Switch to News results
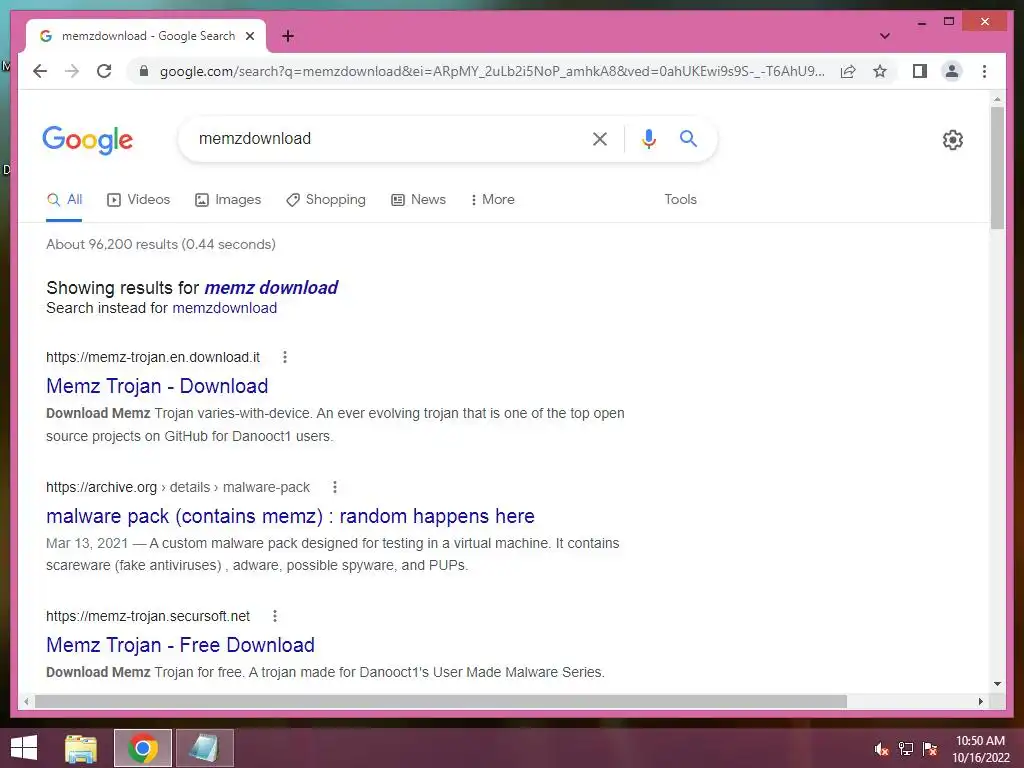Viewport: 1024px width, 768px height. (419, 200)
